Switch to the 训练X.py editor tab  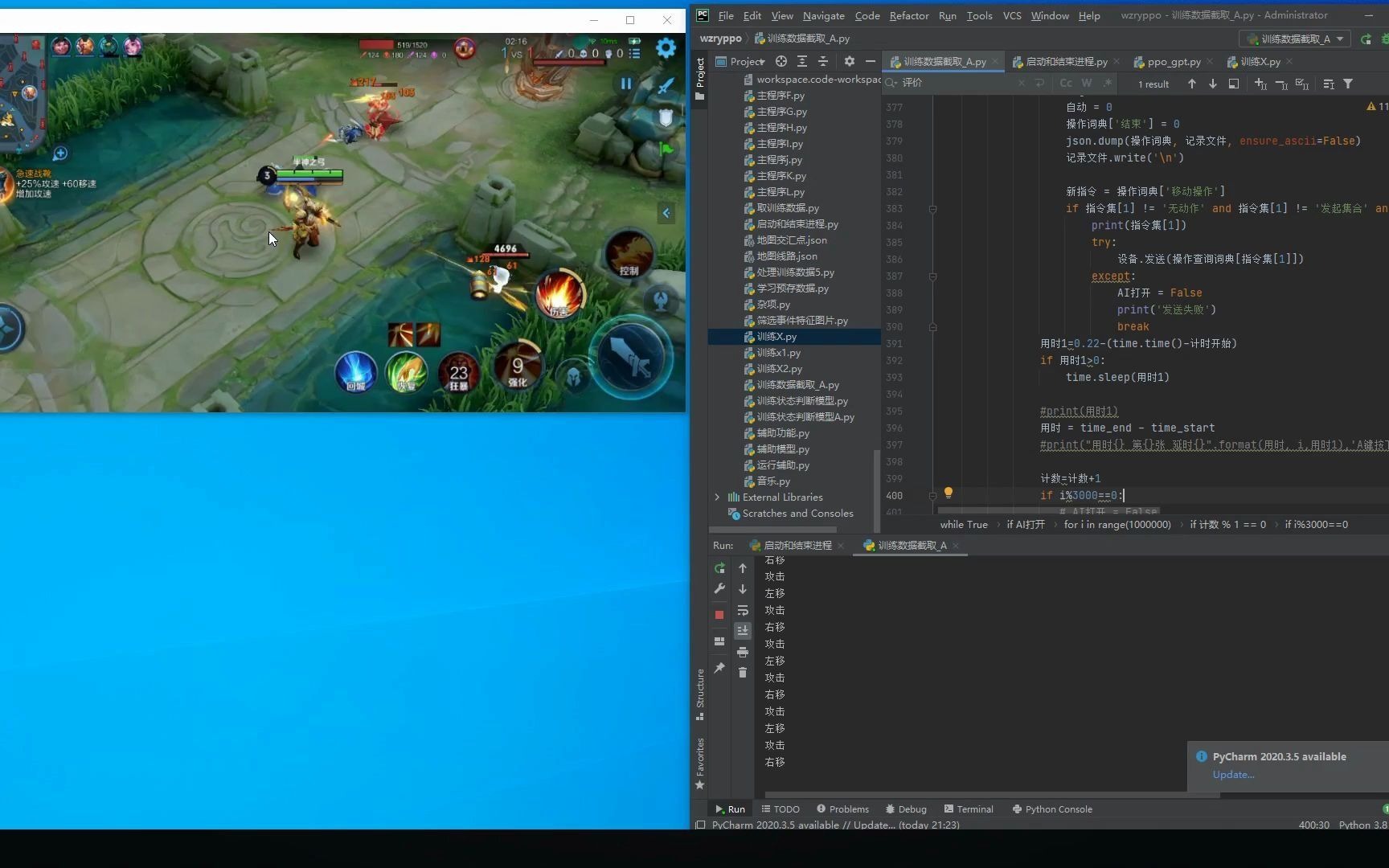click(x=1260, y=62)
